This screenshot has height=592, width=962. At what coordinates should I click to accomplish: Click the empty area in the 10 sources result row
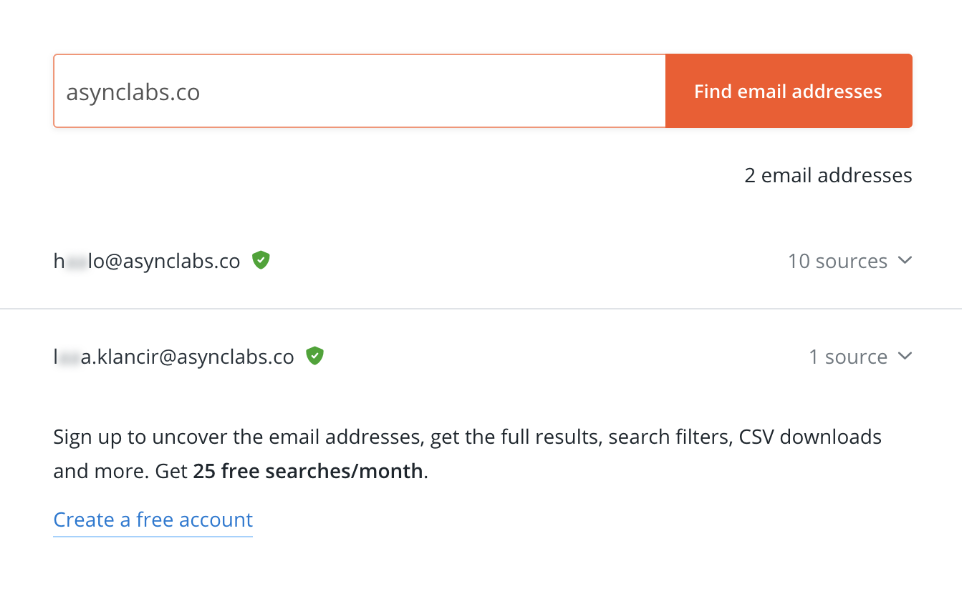click(x=528, y=261)
